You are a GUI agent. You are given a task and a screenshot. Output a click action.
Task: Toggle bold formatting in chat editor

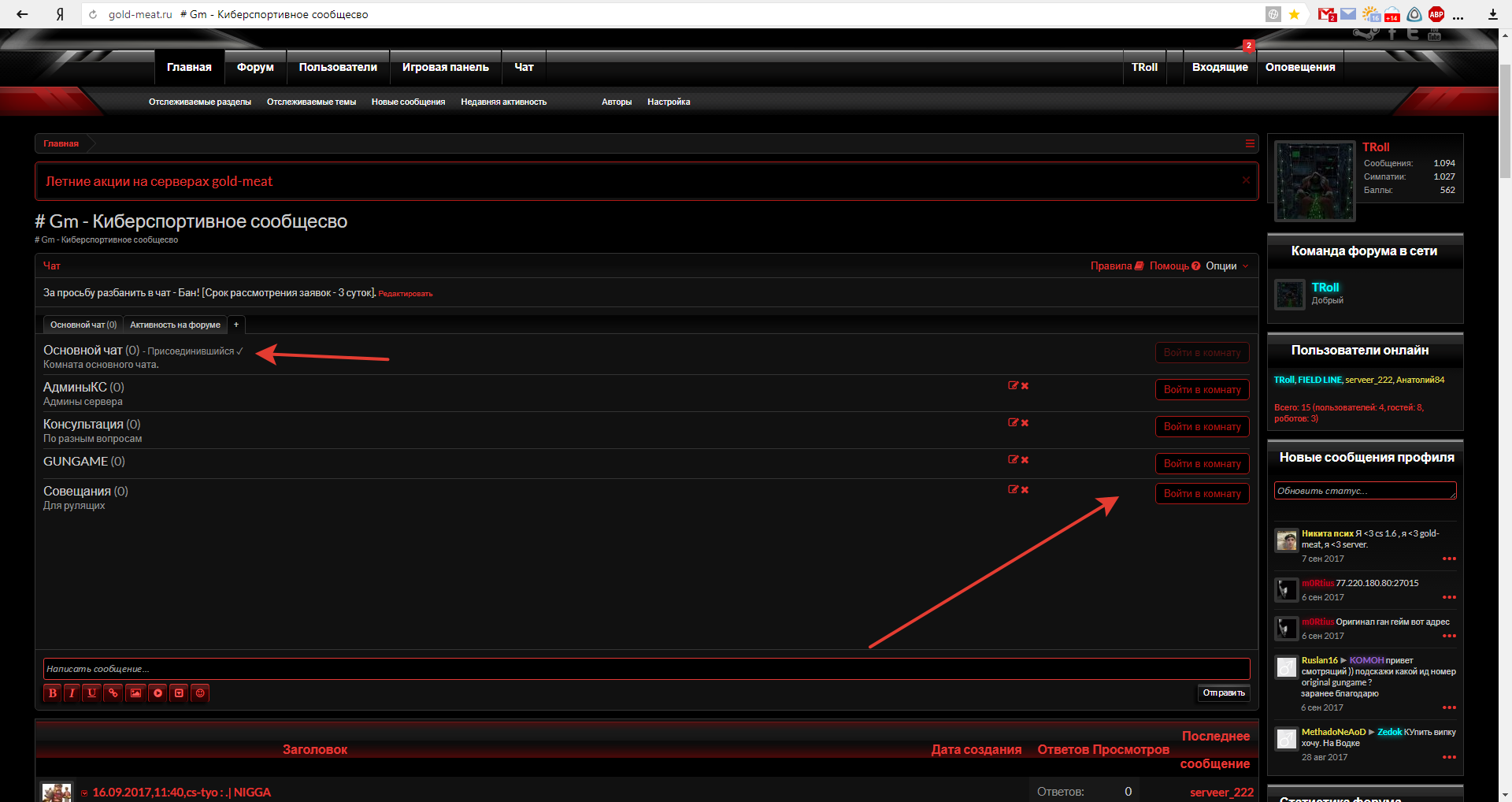[52, 693]
